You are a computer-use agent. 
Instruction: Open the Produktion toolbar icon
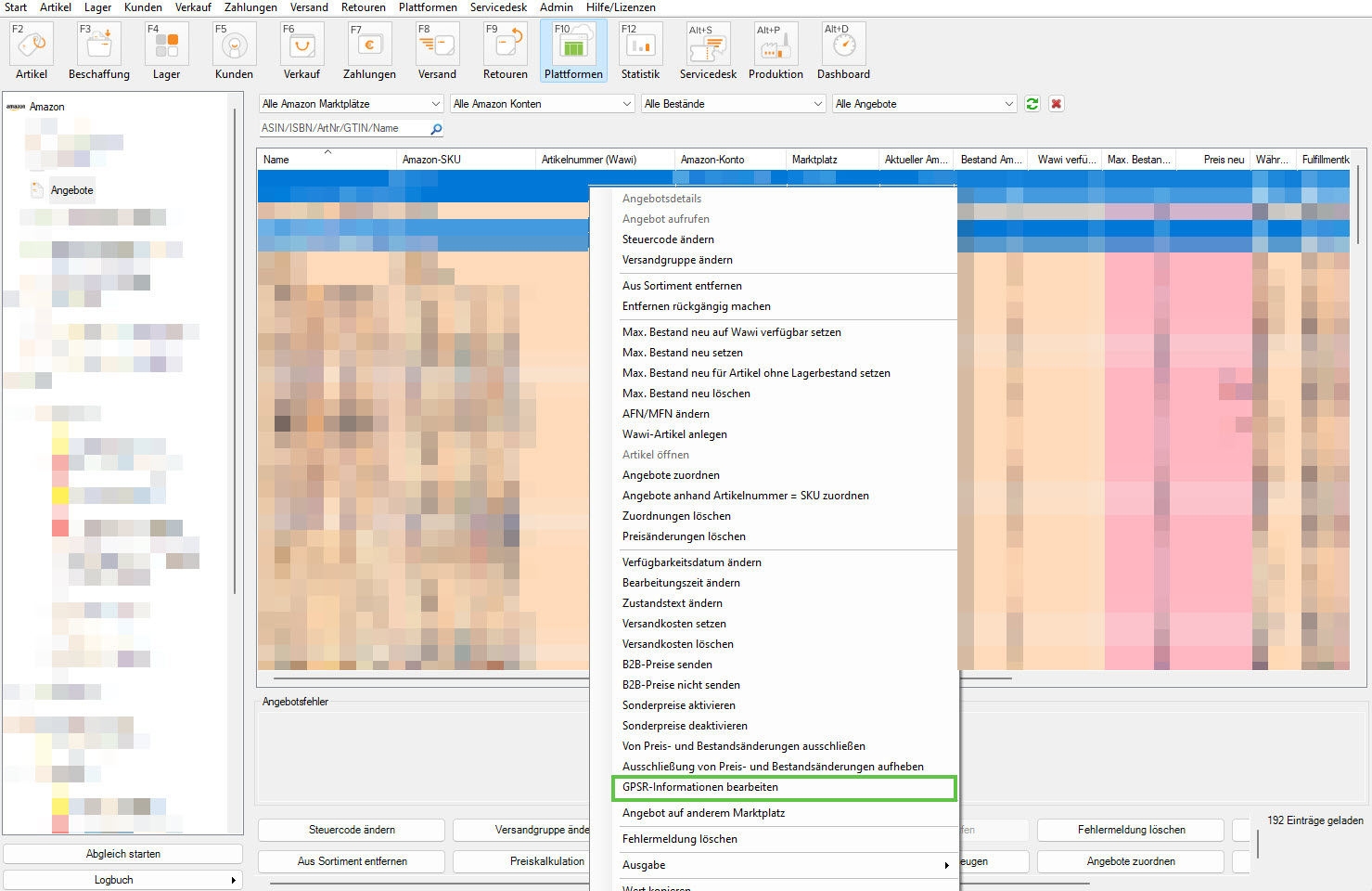tap(776, 45)
